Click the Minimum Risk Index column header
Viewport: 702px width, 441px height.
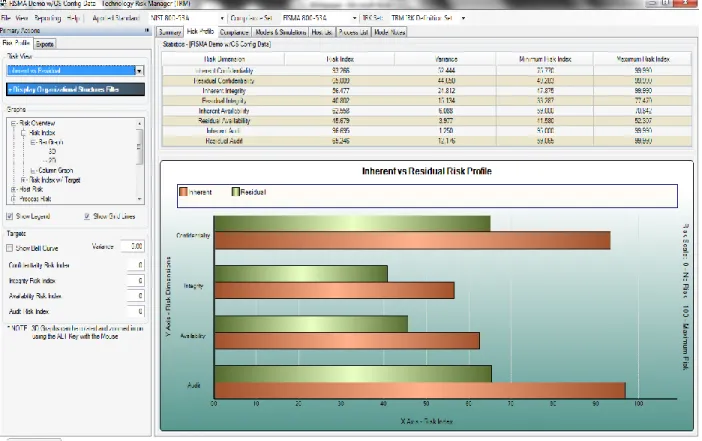click(x=544, y=59)
